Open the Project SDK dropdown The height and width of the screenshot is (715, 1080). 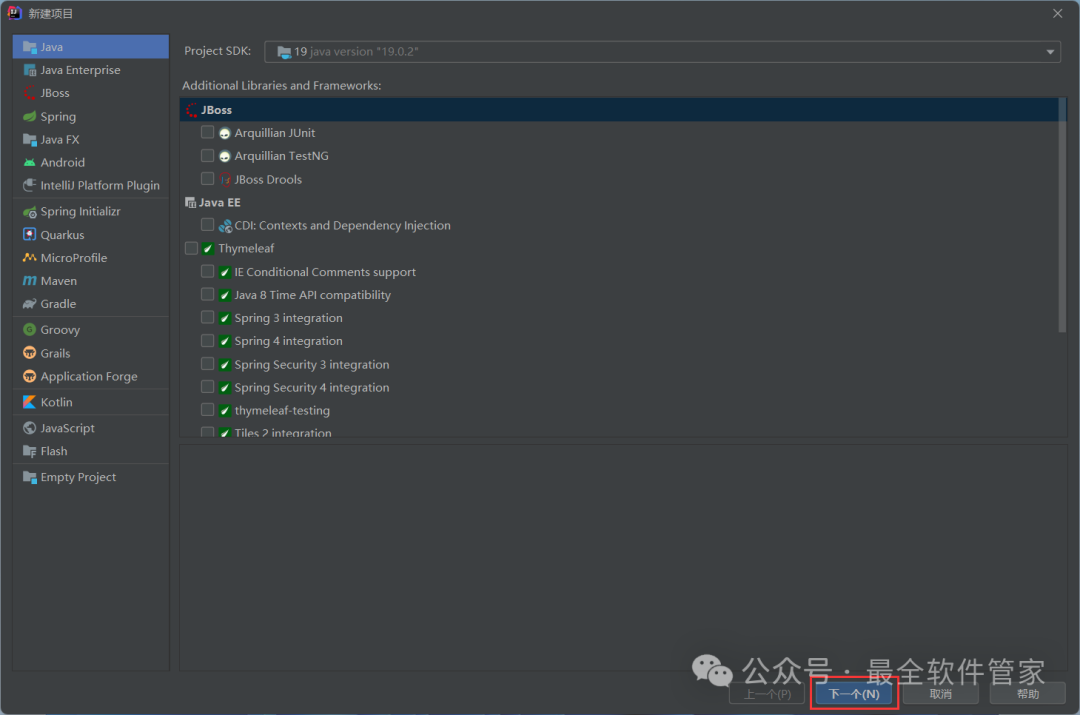(x=663, y=52)
